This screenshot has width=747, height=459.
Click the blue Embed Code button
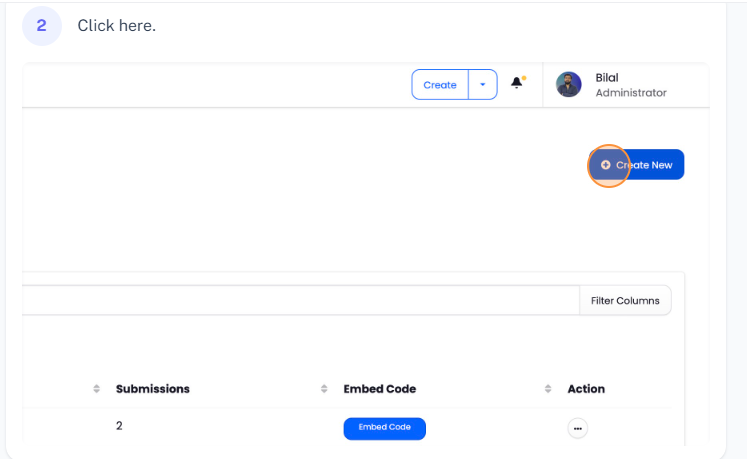[385, 428]
